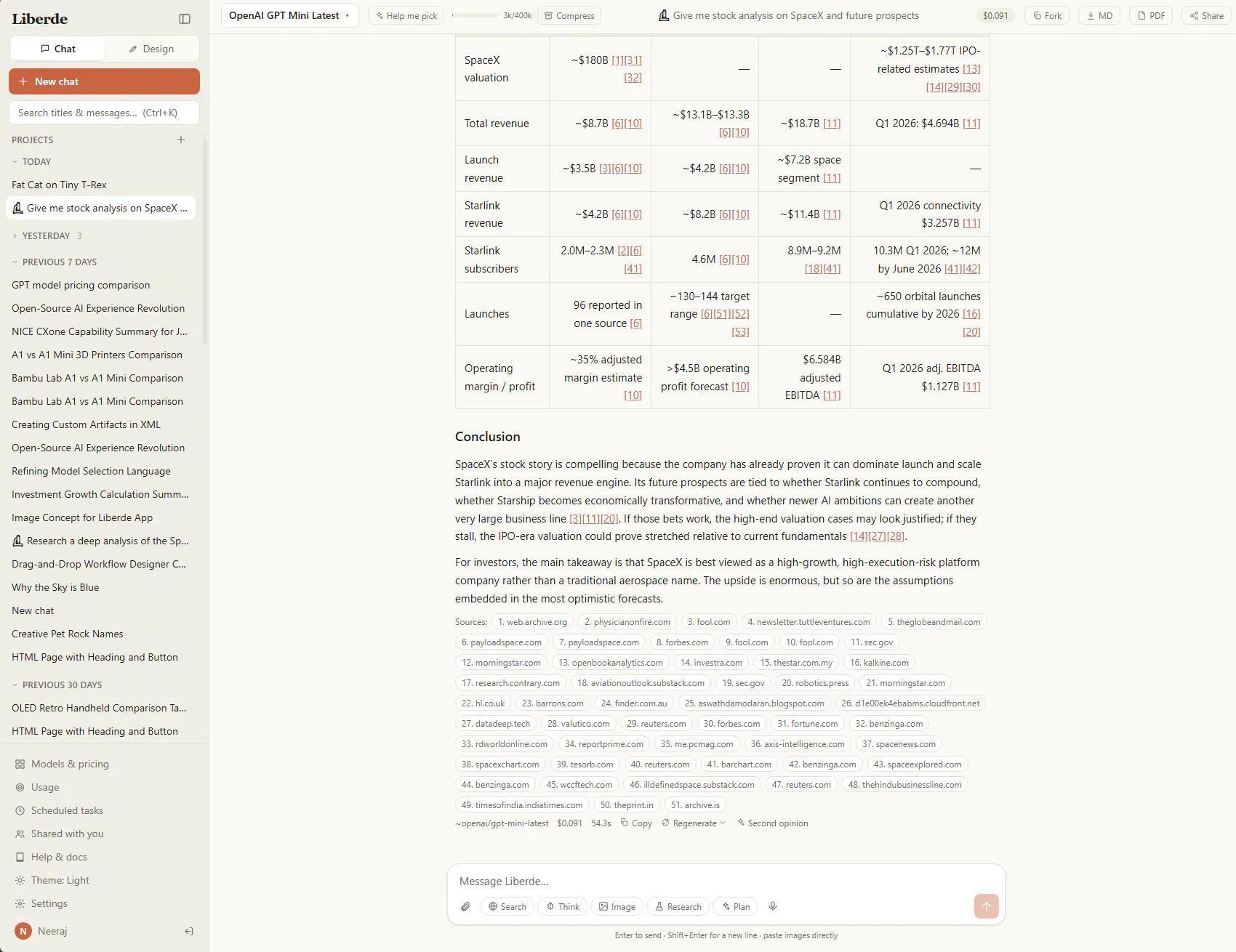
Task: Open GPT model pricing comparison chat
Action: coord(100,285)
